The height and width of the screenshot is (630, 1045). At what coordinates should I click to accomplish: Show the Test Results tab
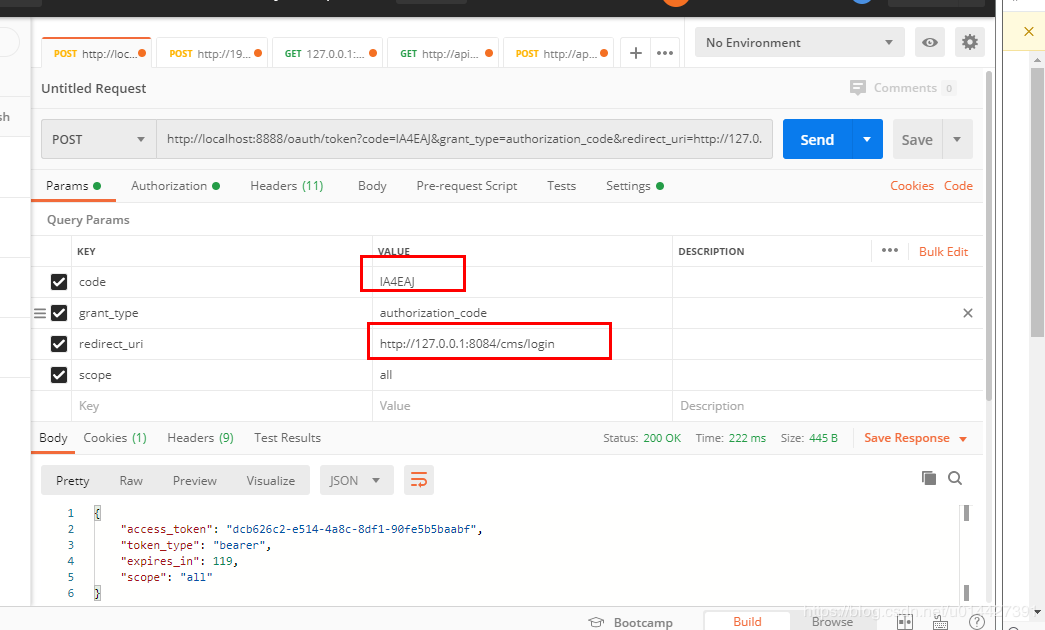pos(287,438)
